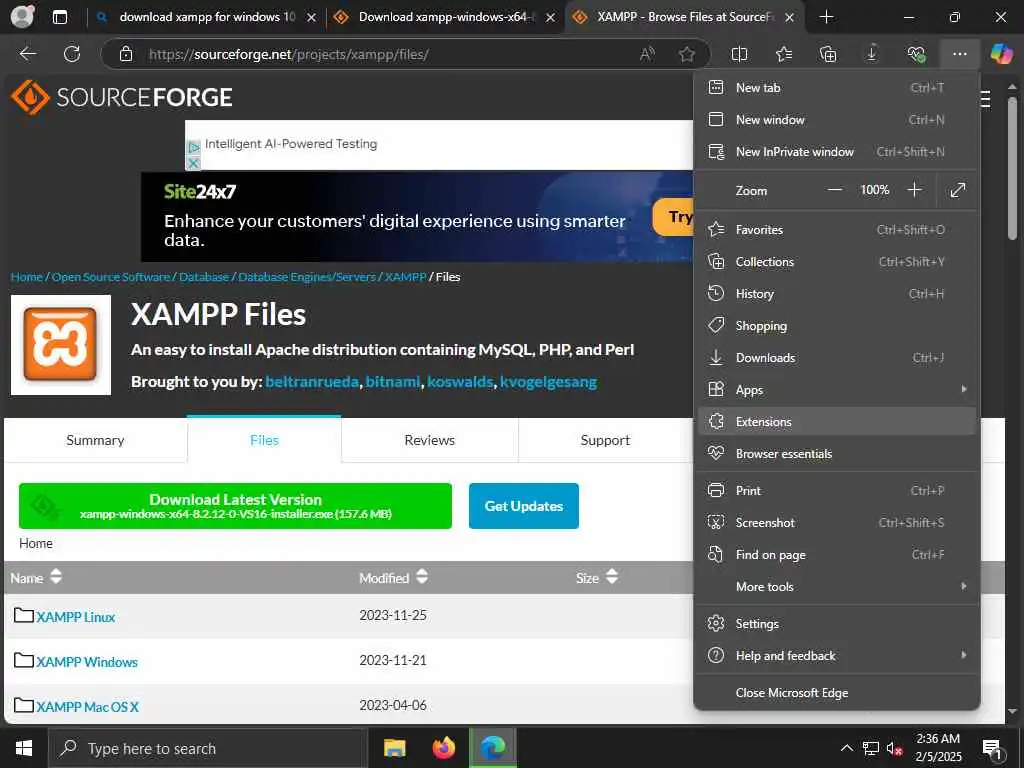Open History from the menu

point(837,294)
